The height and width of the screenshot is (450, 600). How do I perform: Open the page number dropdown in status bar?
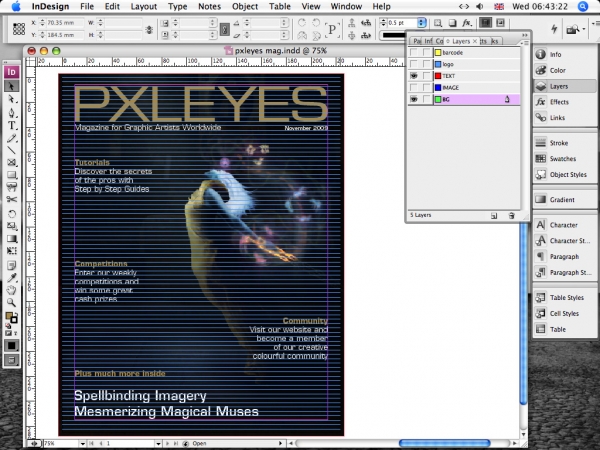pos(158,443)
